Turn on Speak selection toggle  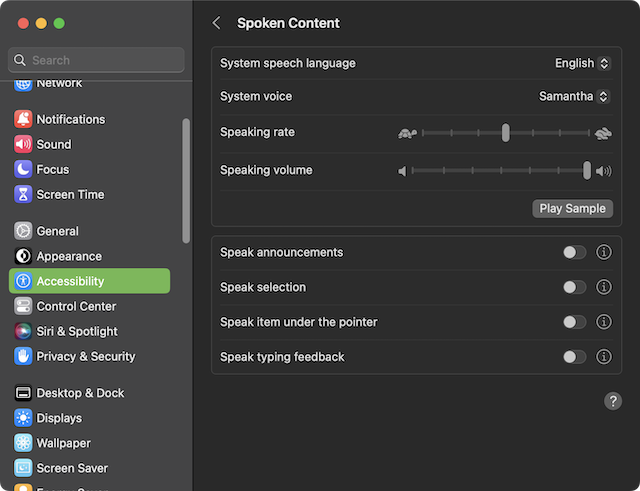(574, 288)
